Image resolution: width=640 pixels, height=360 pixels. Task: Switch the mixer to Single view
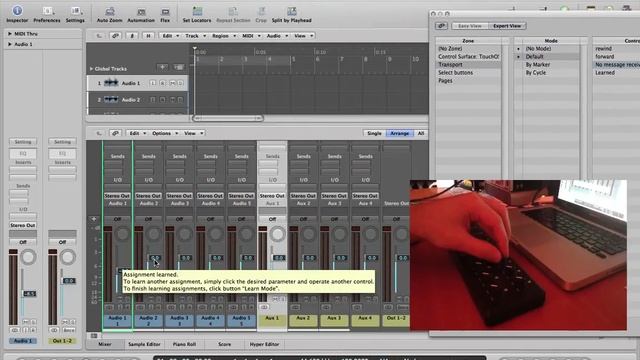coord(374,133)
